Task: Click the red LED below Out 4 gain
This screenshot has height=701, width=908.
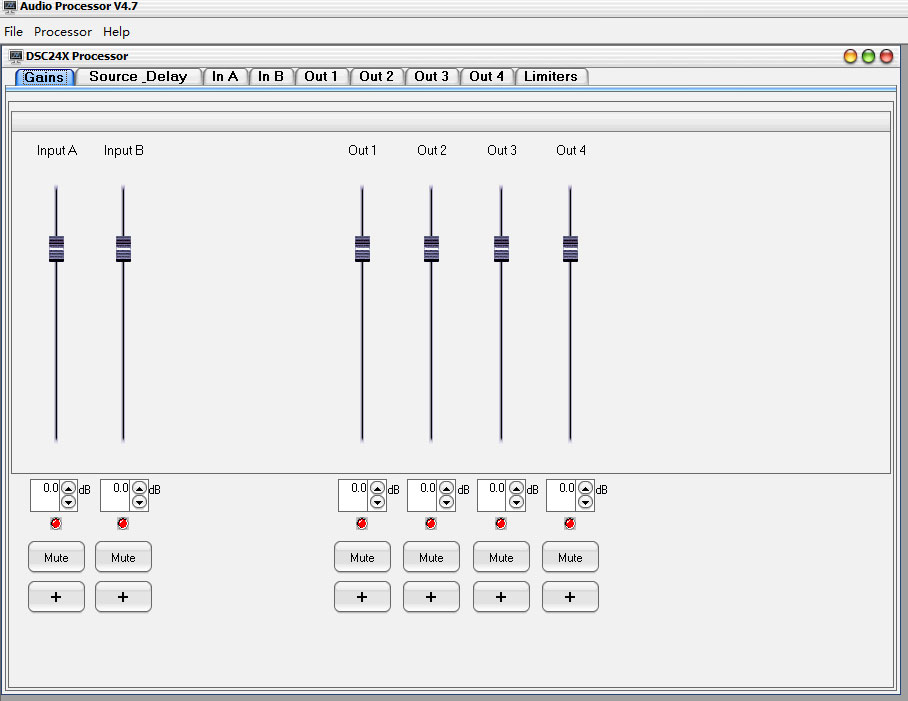Action: 570,524
